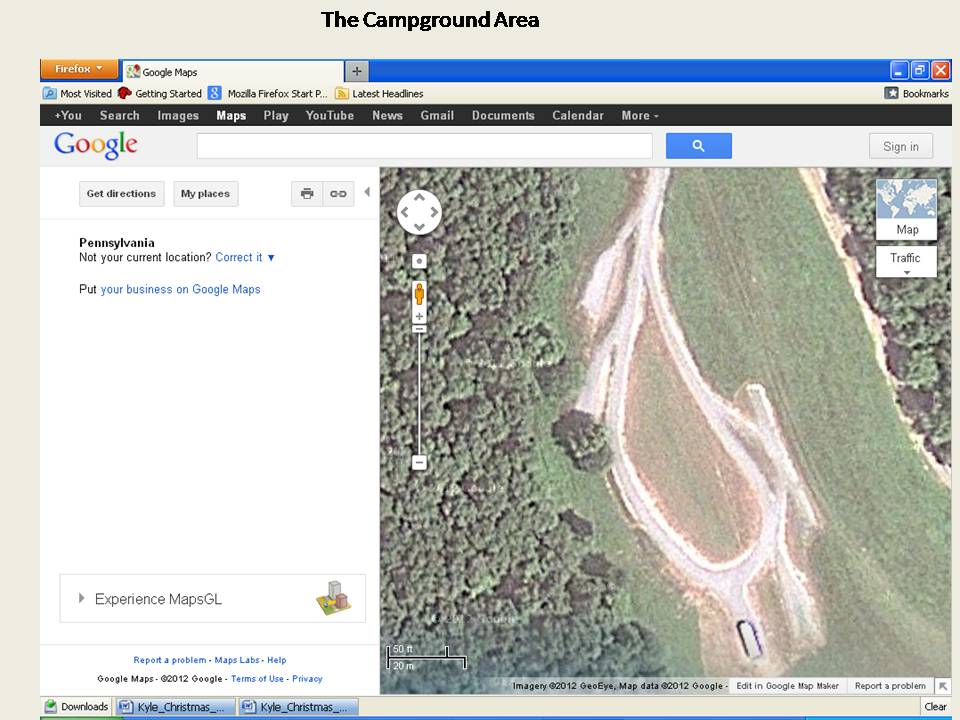Expand the More dropdown in Google bar
This screenshot has height=720, width=960.
640,116
